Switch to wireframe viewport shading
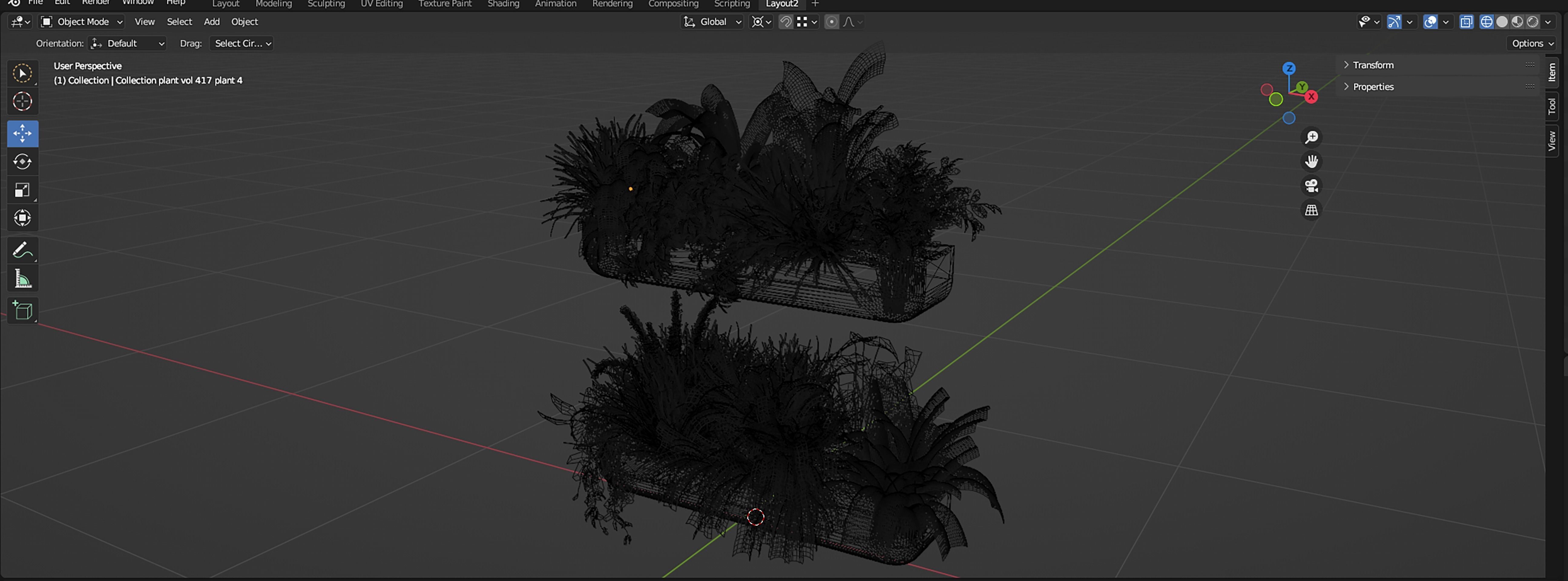The image size is (1568, 581). tap(1486, 22)
